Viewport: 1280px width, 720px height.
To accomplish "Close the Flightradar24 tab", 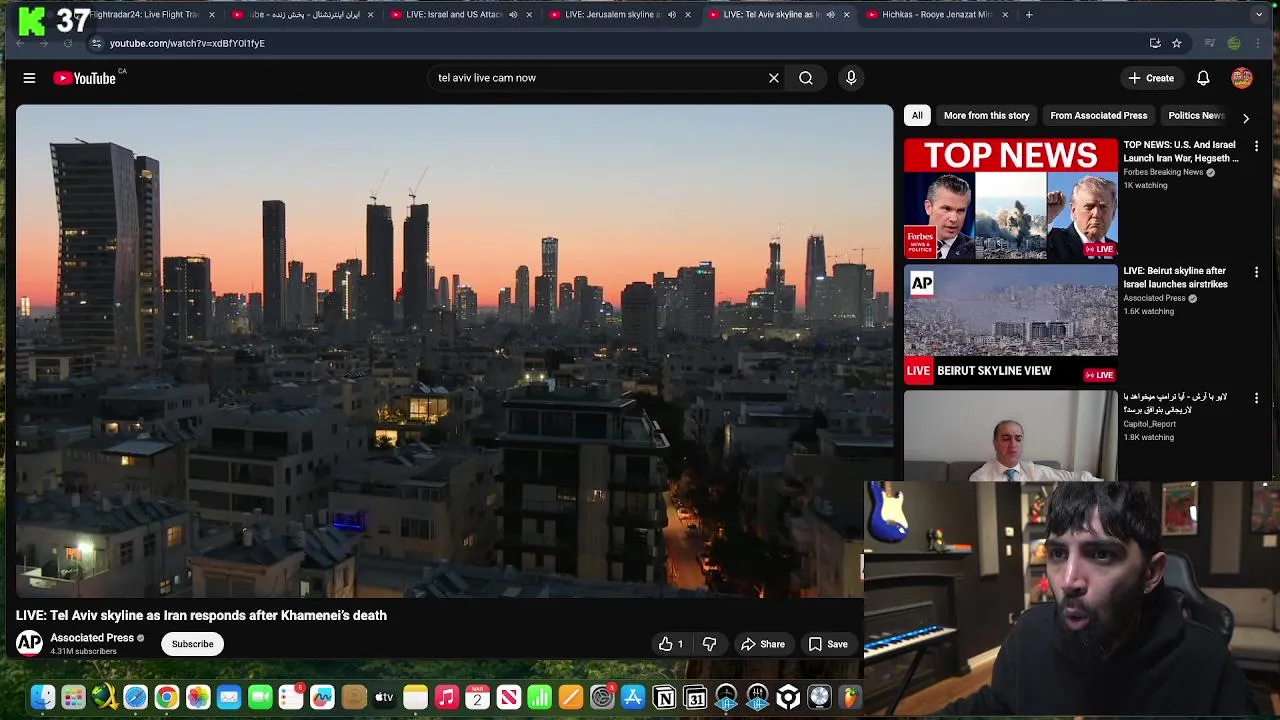I will [x=211, y=15].
